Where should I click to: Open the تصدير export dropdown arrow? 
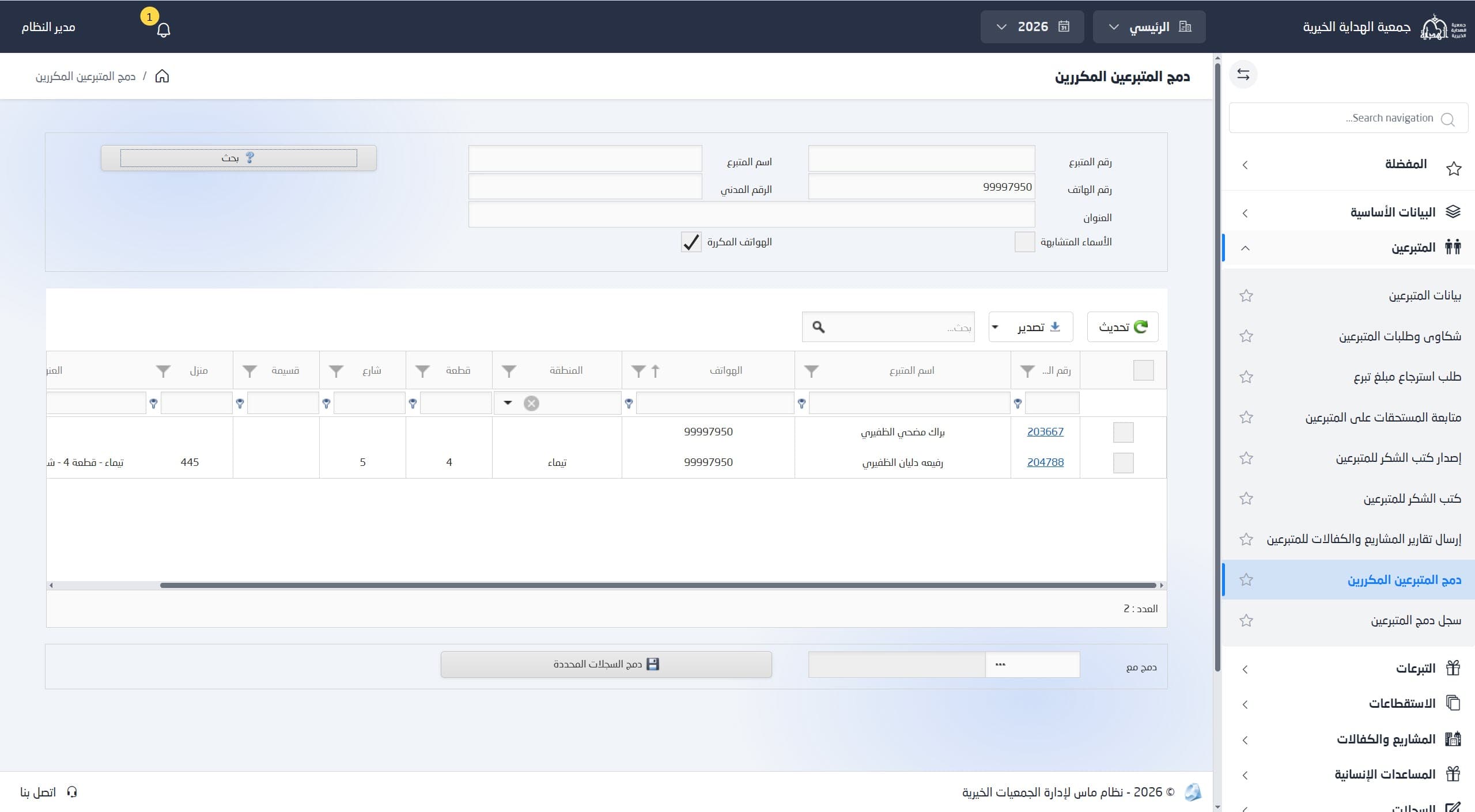coord(995,327)
